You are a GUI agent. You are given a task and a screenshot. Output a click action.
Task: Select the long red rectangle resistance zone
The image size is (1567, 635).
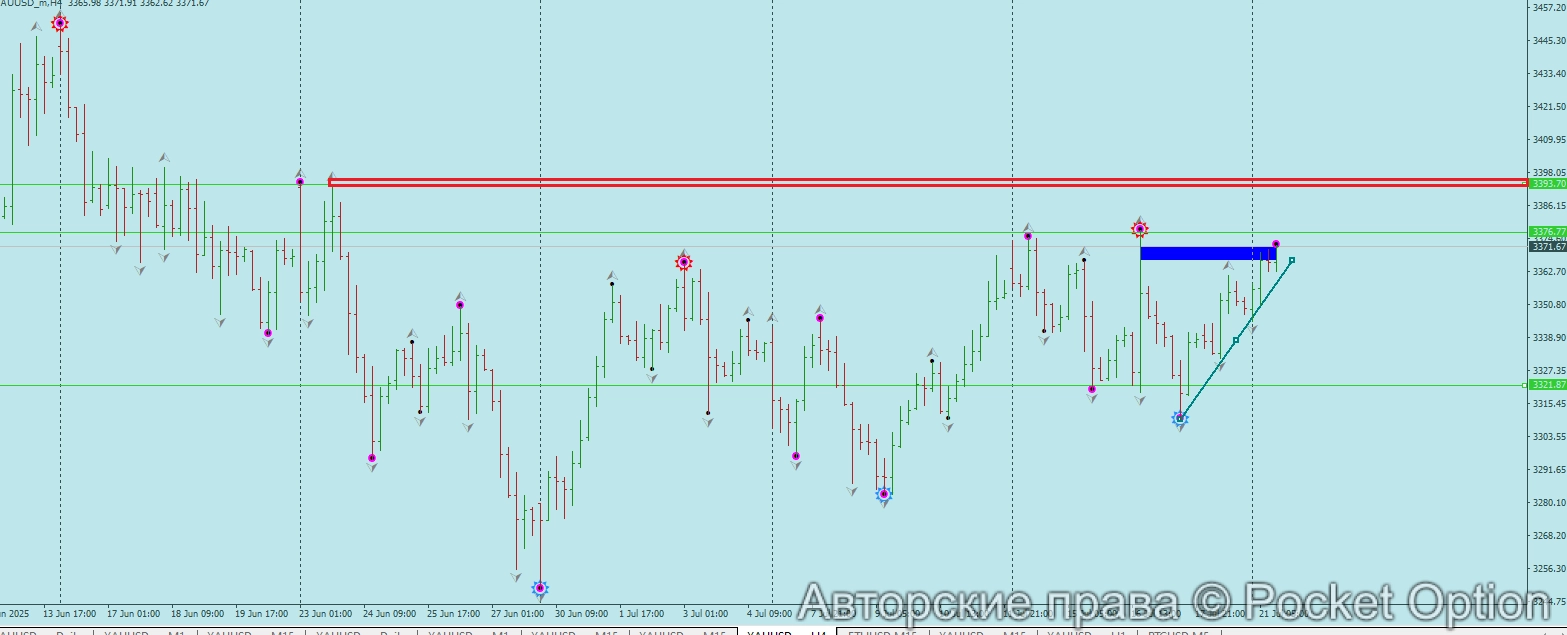click(900, 182)
